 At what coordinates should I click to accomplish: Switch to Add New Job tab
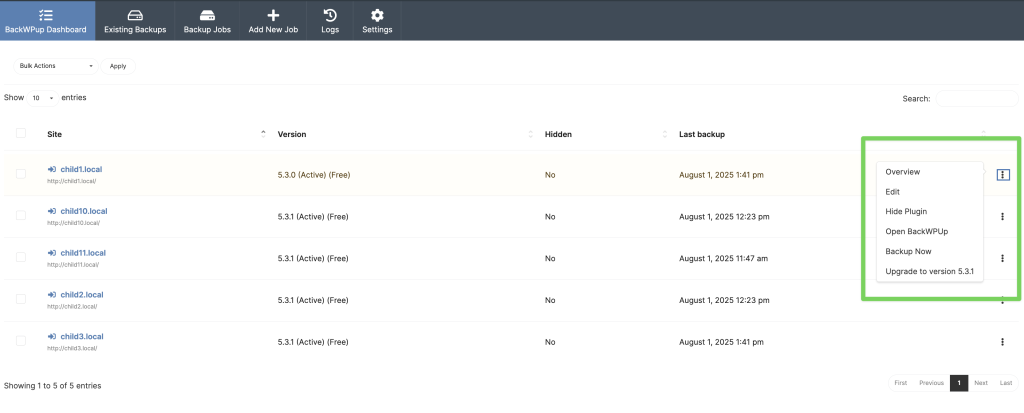tap(273, 20)
